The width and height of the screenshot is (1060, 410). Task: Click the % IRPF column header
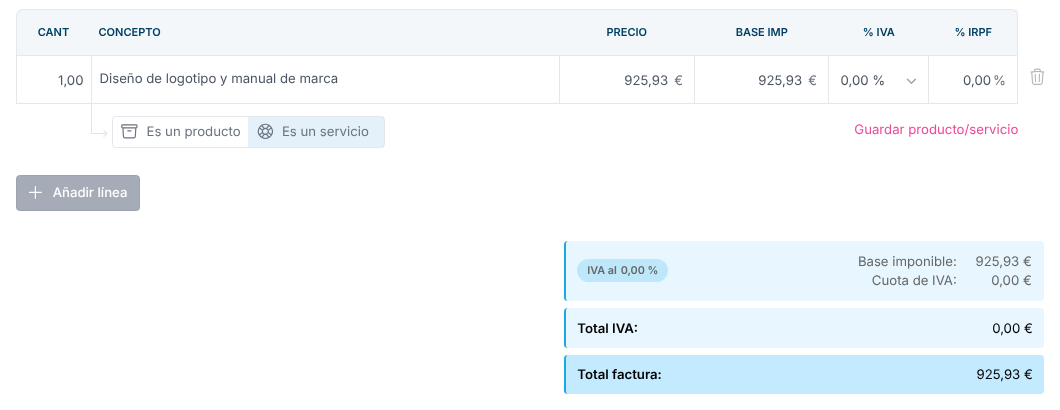[973, 32]
